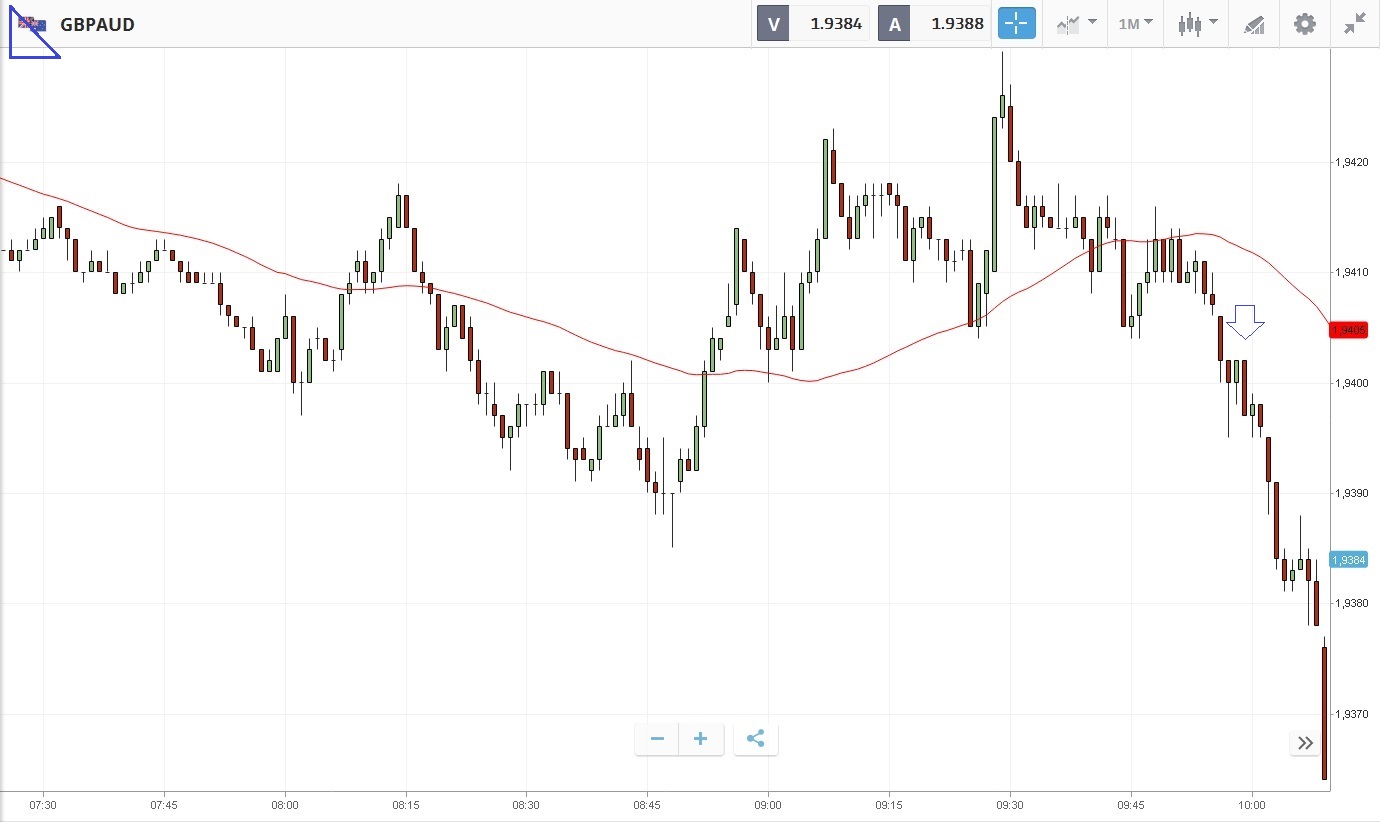1380x822 pixels.
Task: Open the compare instruments dropdown
Action: point(1076,24)
